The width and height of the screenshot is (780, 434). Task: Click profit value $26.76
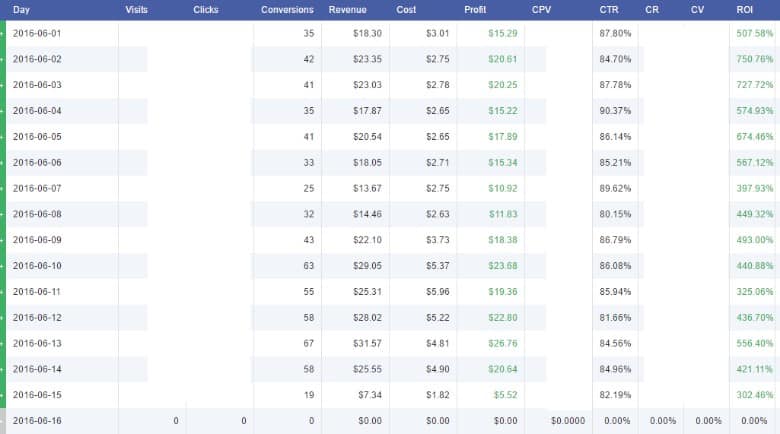pos(503,343)
